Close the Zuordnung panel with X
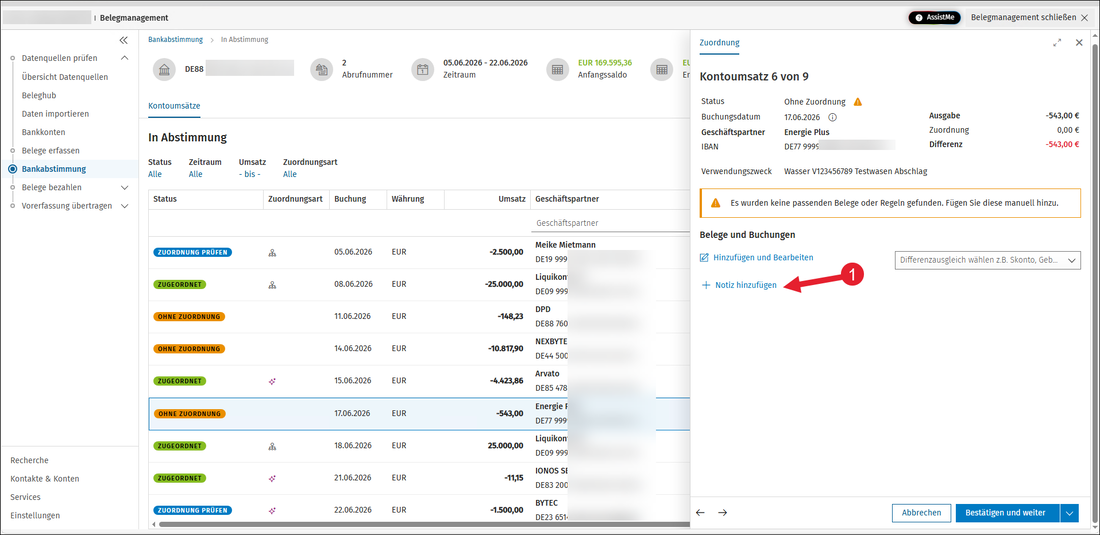This screenshot has width=1100, height=535. (x=1079, y=43)
